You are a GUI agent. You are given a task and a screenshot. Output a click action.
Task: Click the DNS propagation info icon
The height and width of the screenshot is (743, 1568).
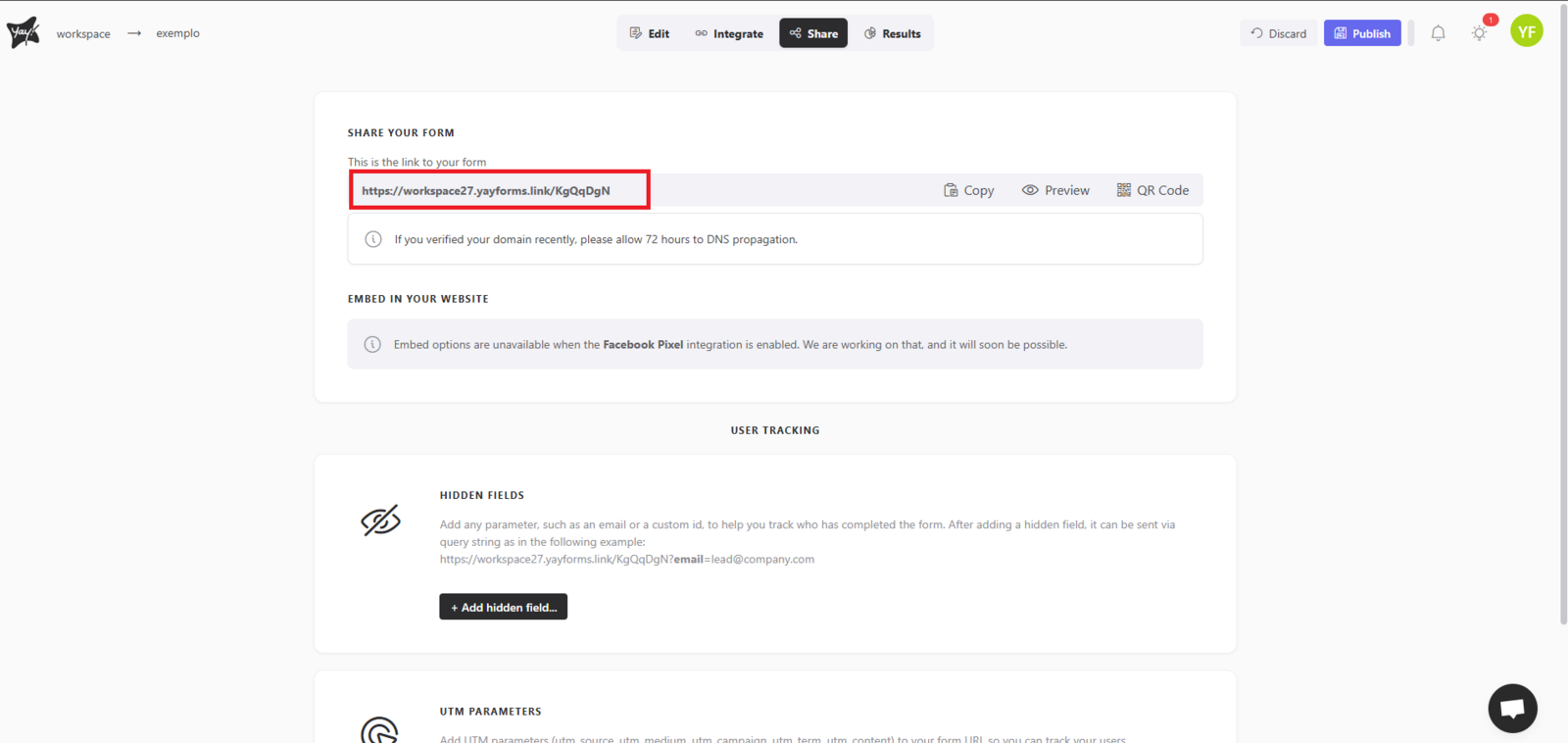[x=373, y=239]
